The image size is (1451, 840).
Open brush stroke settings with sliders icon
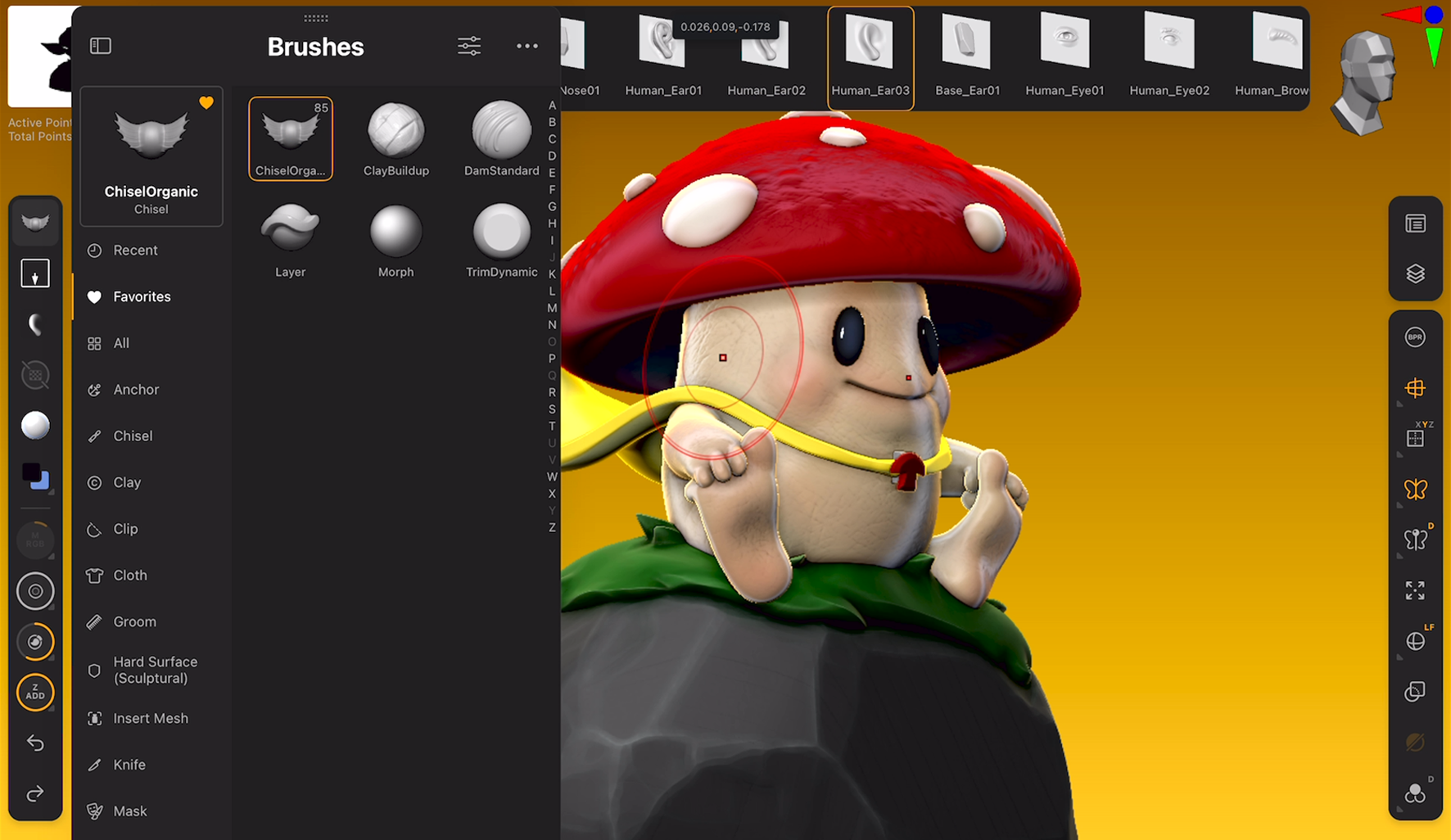[468, 46]
